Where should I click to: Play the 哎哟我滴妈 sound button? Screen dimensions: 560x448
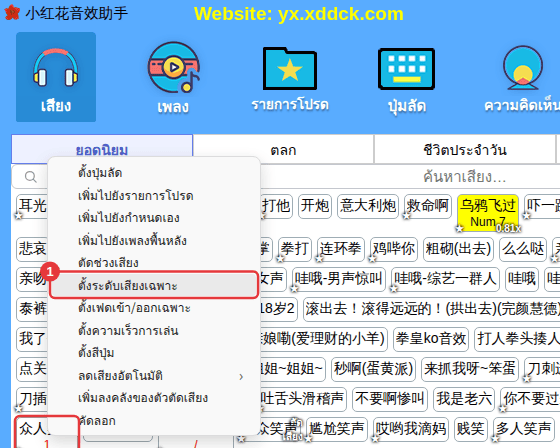point(411,429)
